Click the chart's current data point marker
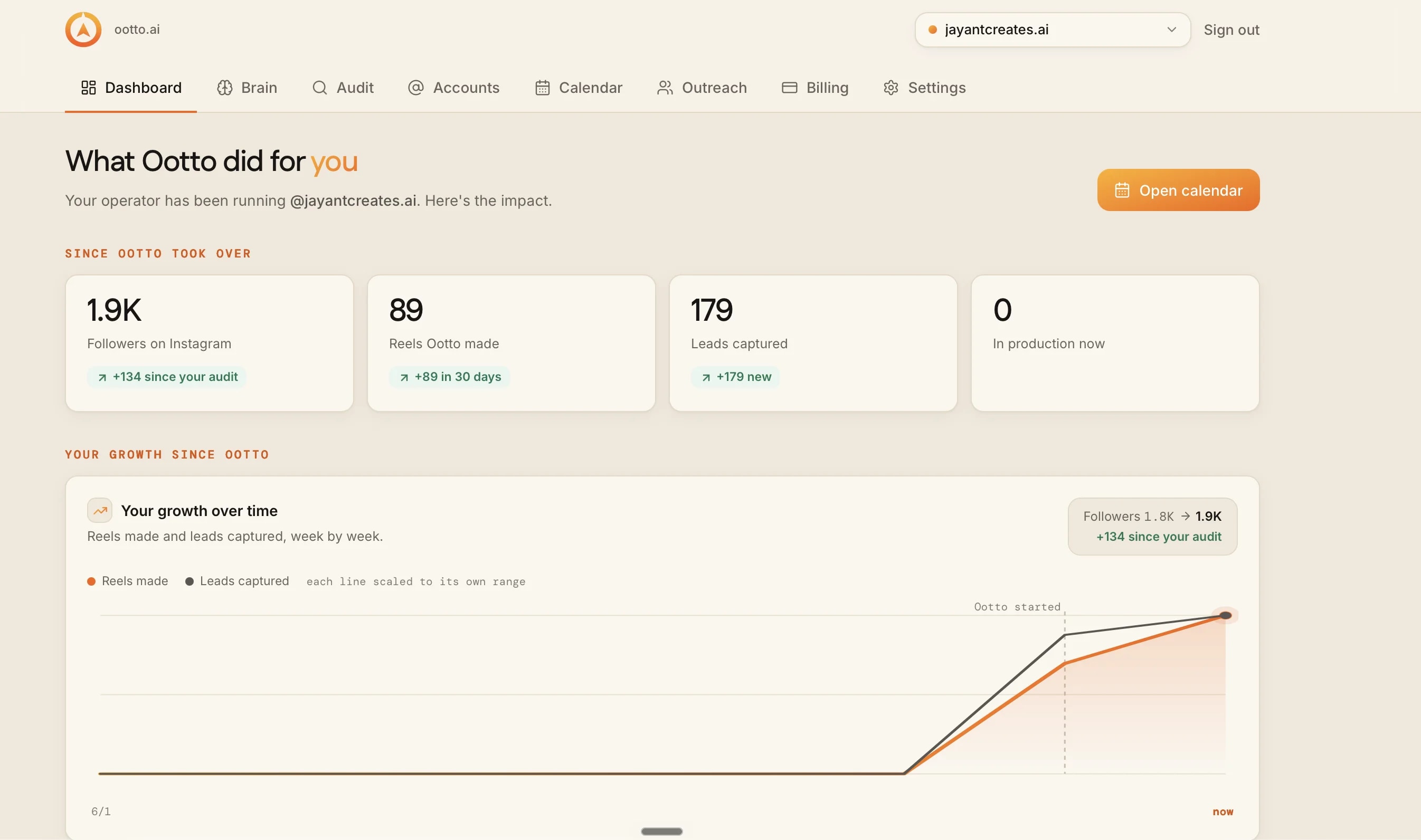Screen dimensions: 1421x840 pos(1225,615)
